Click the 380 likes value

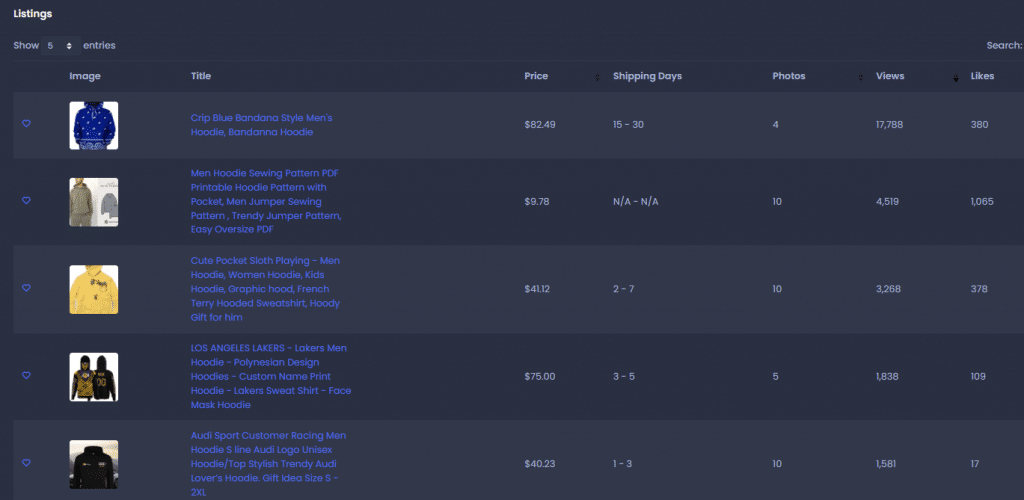979,125
